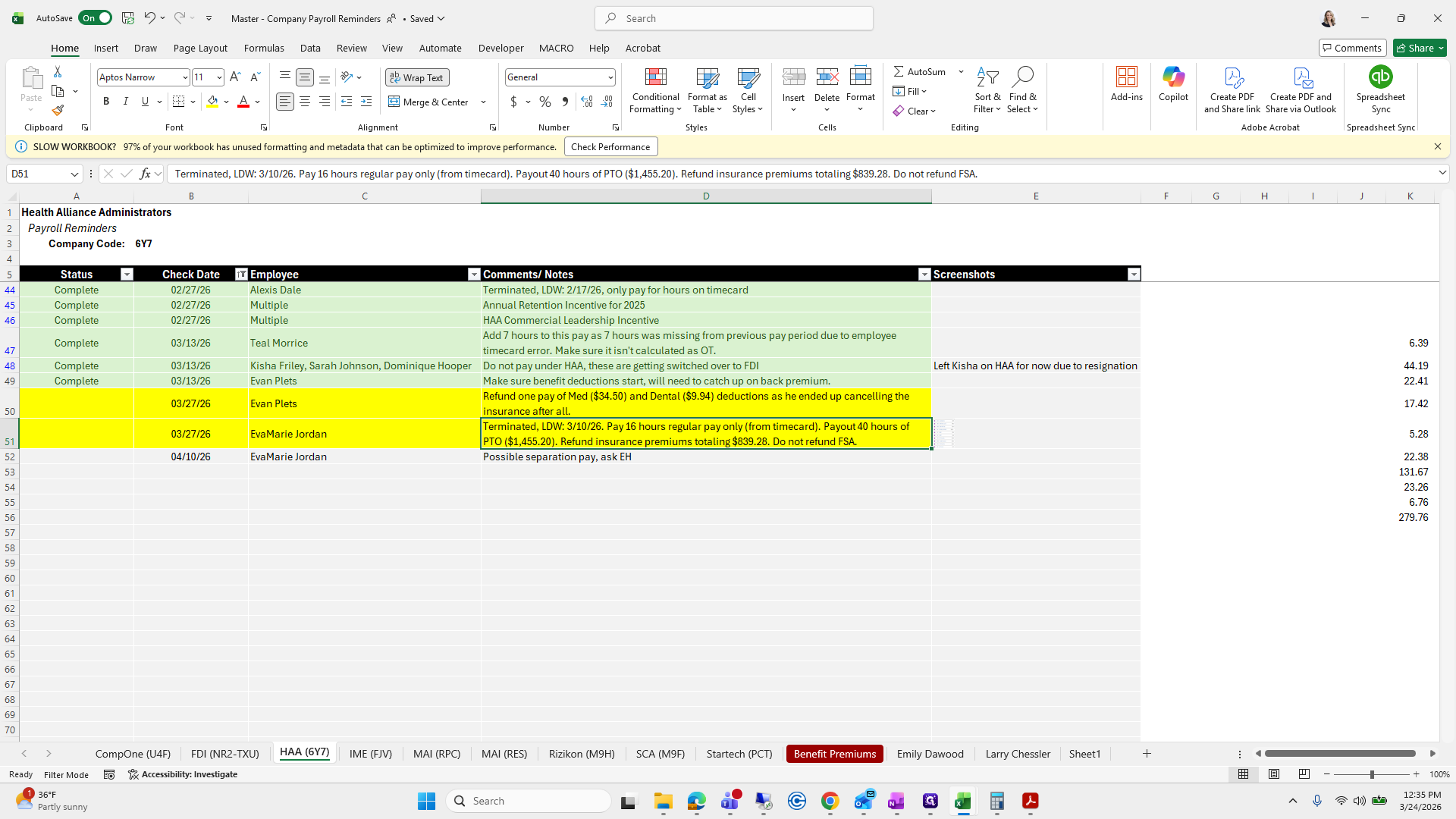Expand the font name Aptos Narrow dropdown
Viewport: 1456px width, 819px height.
184,77
